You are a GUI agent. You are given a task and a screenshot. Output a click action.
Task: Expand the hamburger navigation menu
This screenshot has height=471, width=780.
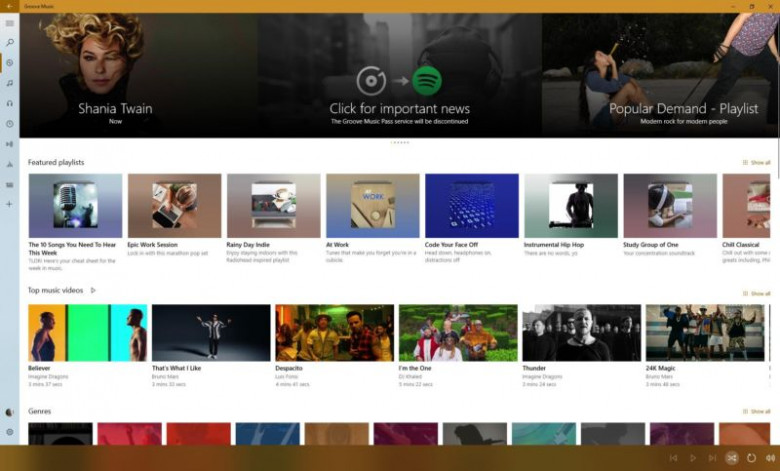click(x=10, y=23)
